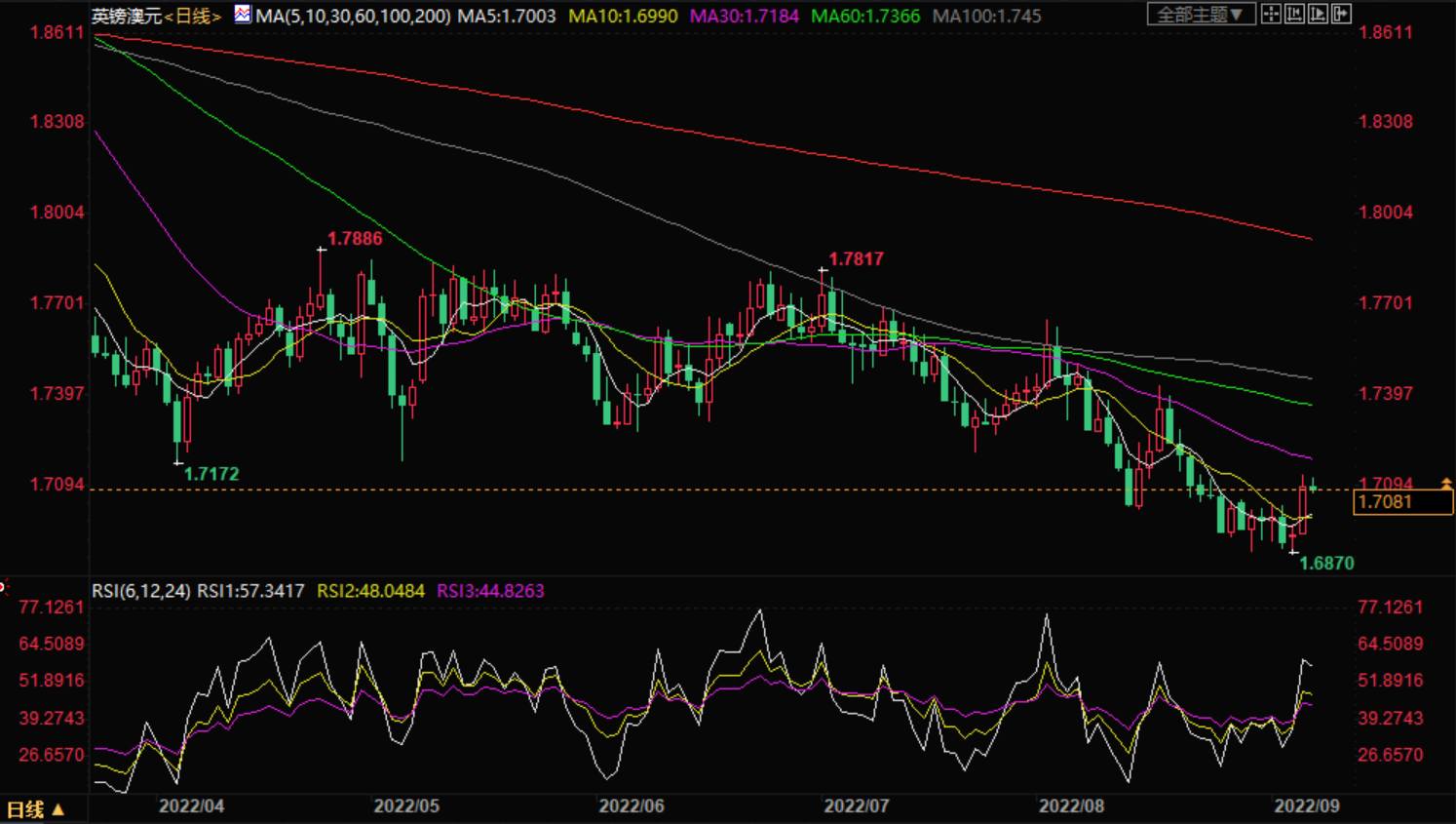Click the exit/expand panel icon
This screenshot has width=1456, height=824.
click(1341, 14)
